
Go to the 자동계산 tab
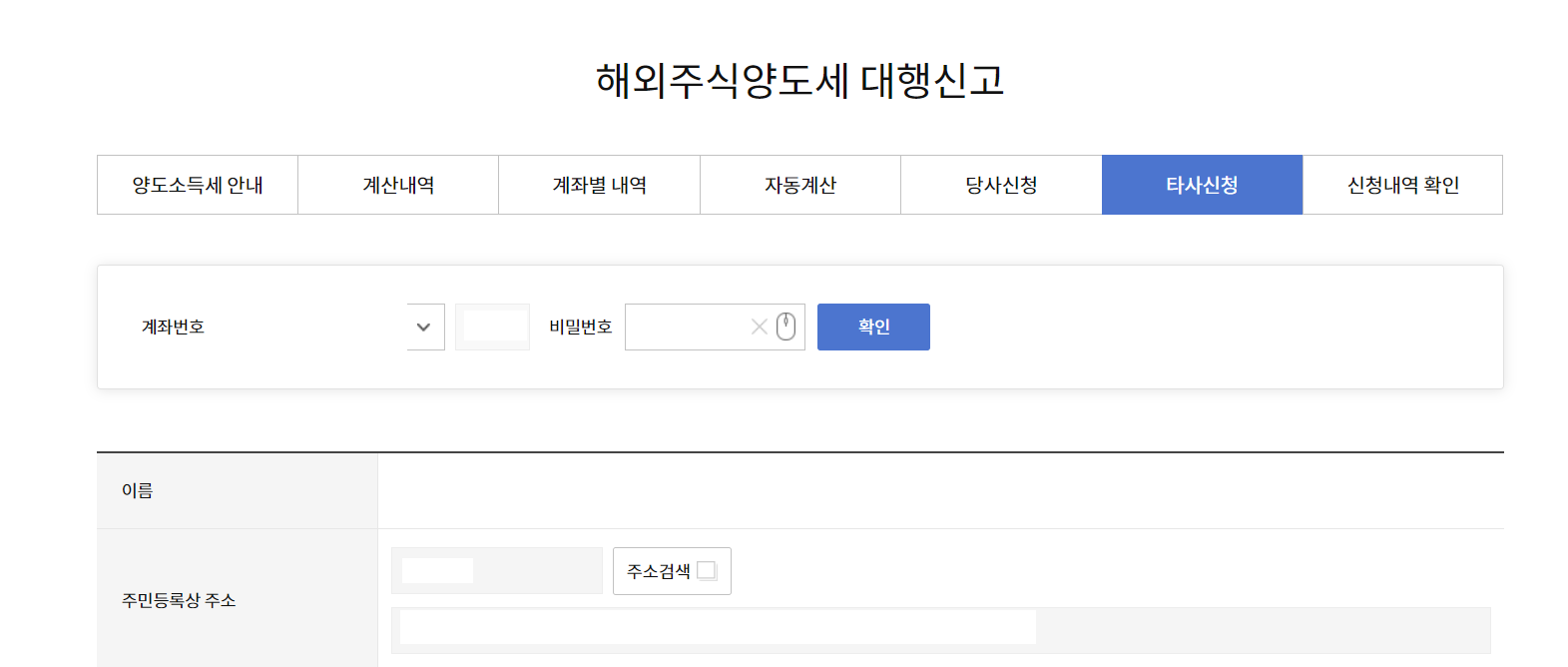[800, 185]
